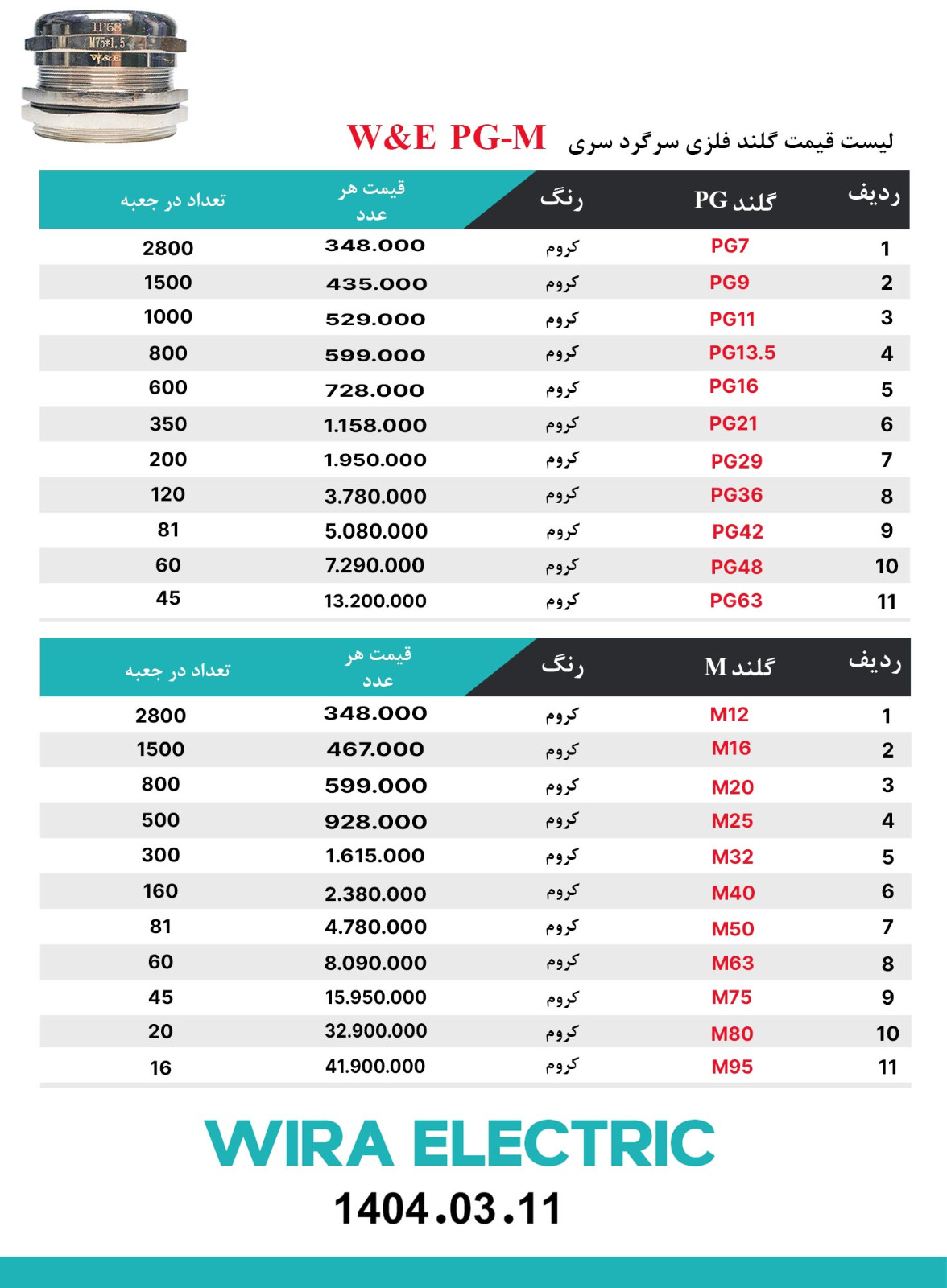
Task: Click the PG63 gland label
Action: coord(735,601)
